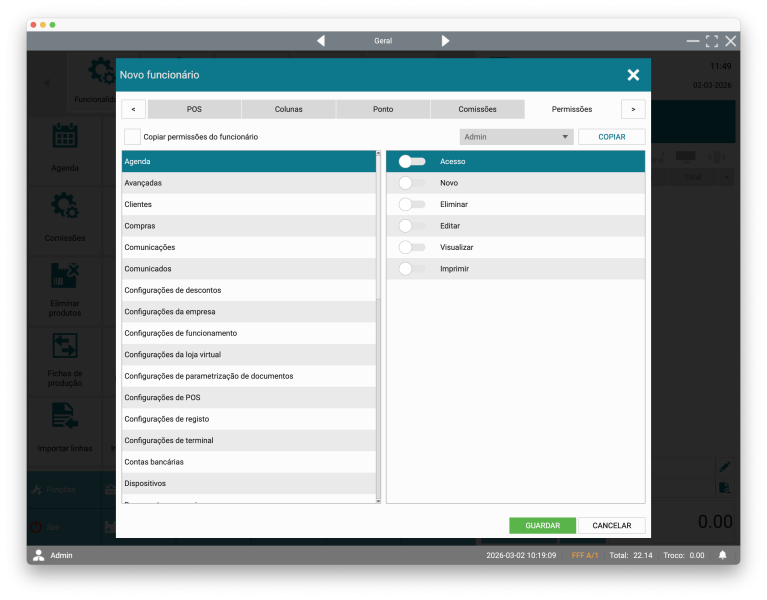
Task: Click the Comissões gear icon
Action: pos(65,206)
